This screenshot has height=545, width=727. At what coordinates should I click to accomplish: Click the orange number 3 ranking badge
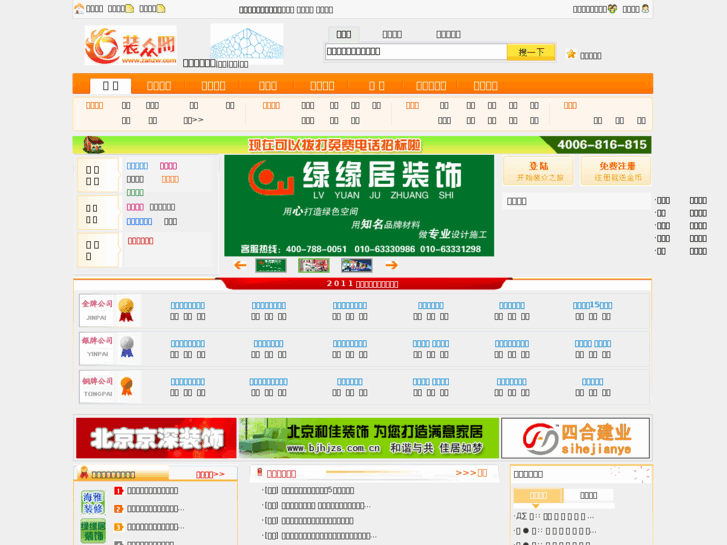click(118, 527)
